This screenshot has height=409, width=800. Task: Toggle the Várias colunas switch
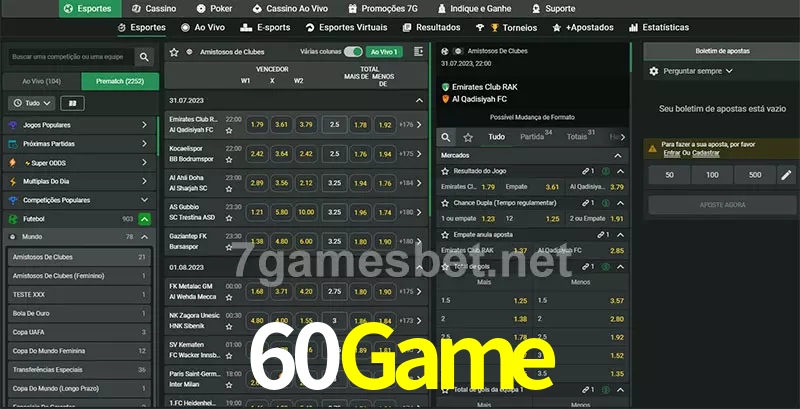coord(353,52)
